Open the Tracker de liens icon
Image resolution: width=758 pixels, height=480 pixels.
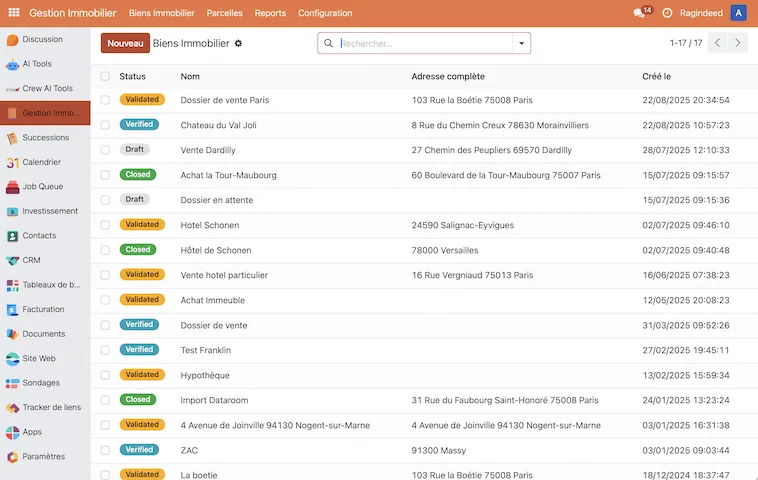point(13,407)
